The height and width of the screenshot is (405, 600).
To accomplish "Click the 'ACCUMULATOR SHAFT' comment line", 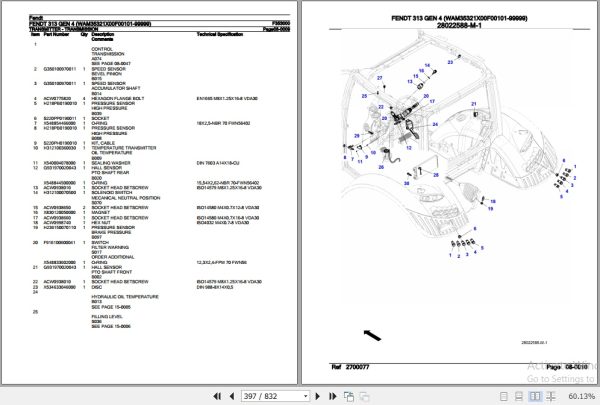I will 116,88.
